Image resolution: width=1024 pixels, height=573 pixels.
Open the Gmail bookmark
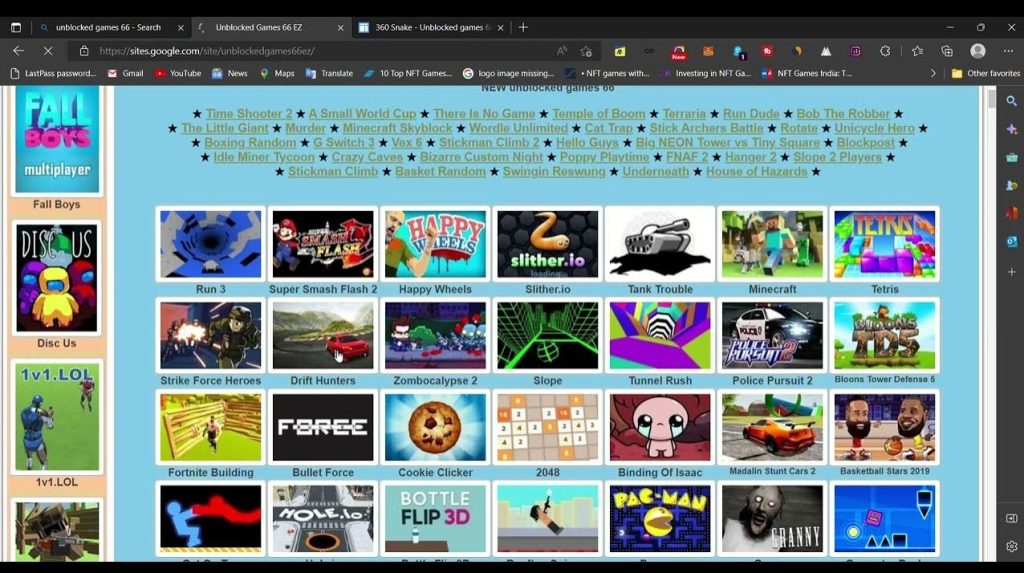(x=125, y=73)
